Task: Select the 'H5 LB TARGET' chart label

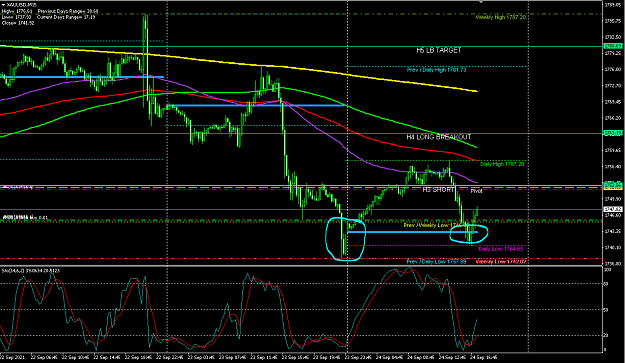Action: coord(438,50)
